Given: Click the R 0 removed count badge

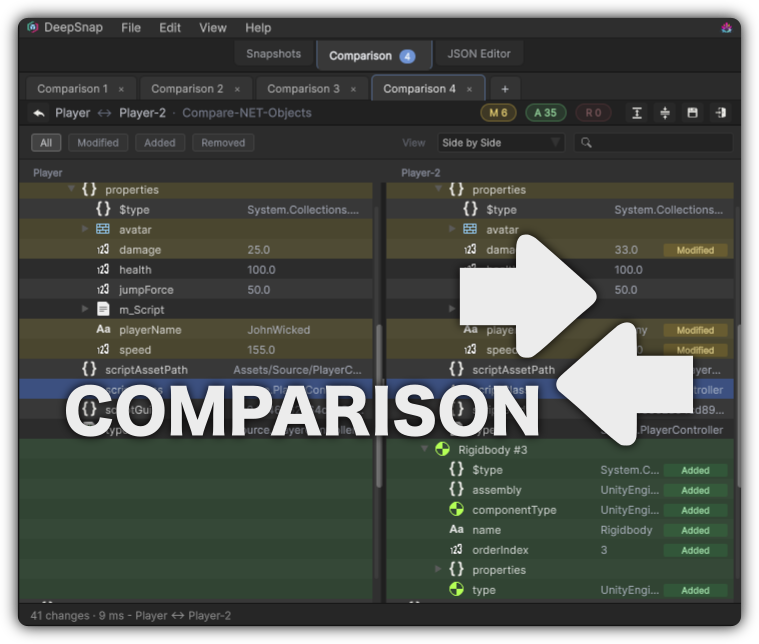Looking at the screenshot, I should [593, 113].
